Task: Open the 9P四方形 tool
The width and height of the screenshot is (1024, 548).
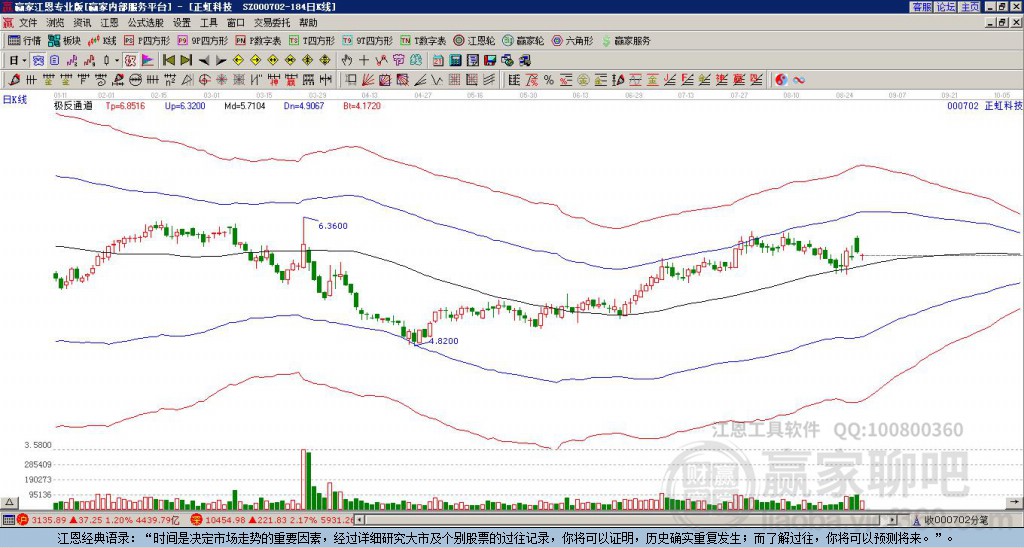Action: pyautogui.click(x=203, y=40)
